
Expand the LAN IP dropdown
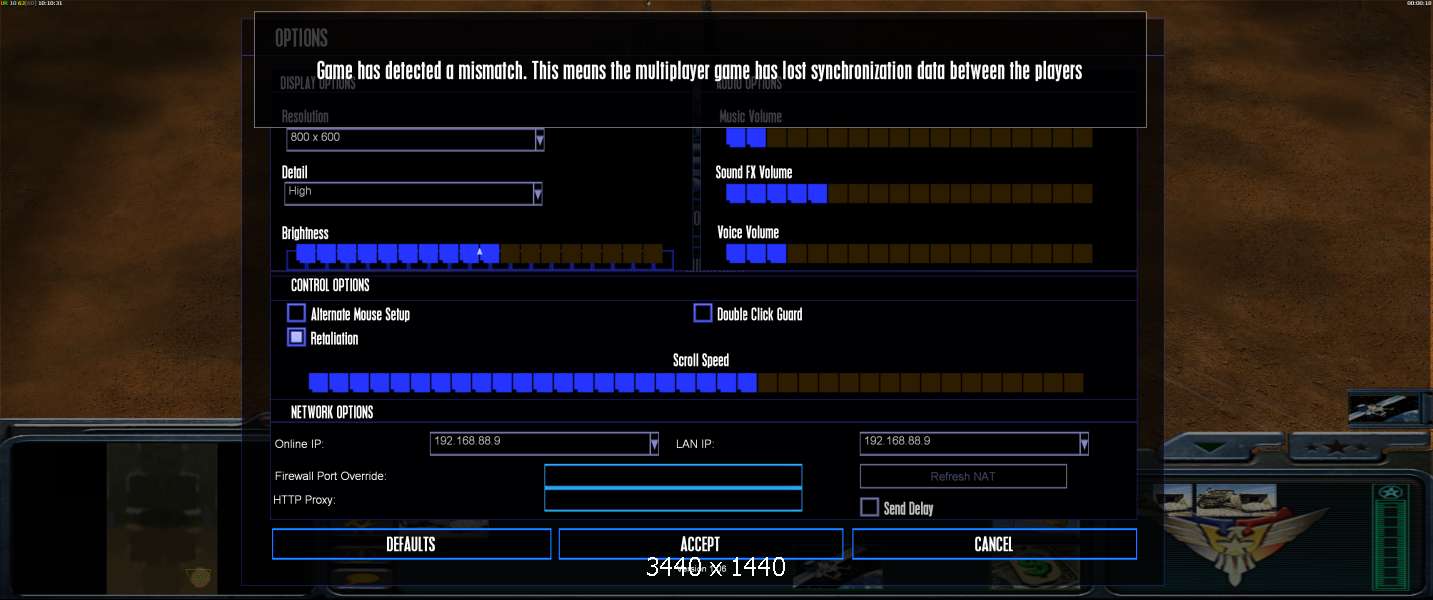point(974,443)
